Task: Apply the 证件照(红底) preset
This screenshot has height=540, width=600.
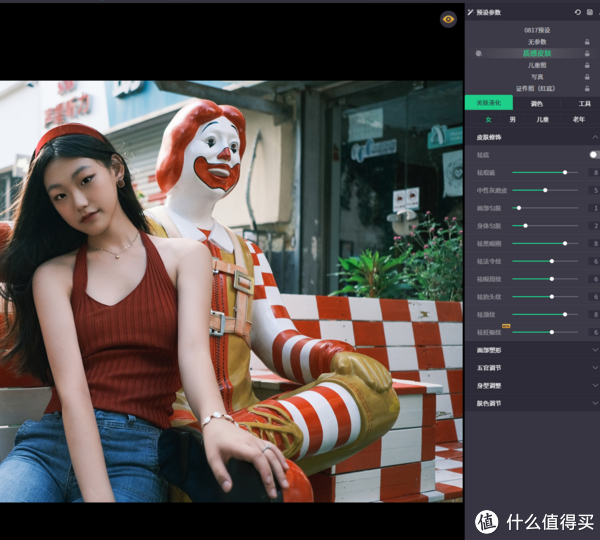Action: pyautogui.click(x=535, y=88)
